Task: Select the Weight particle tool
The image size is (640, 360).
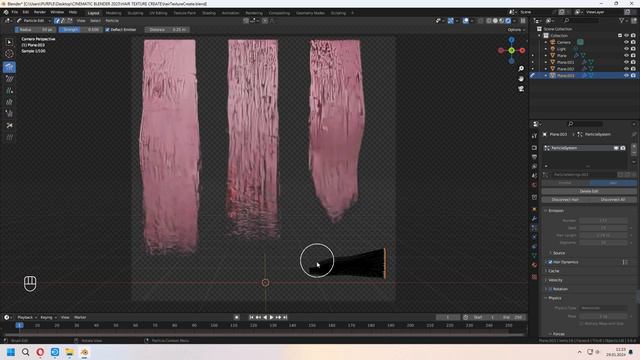Action: click(9, 138)
